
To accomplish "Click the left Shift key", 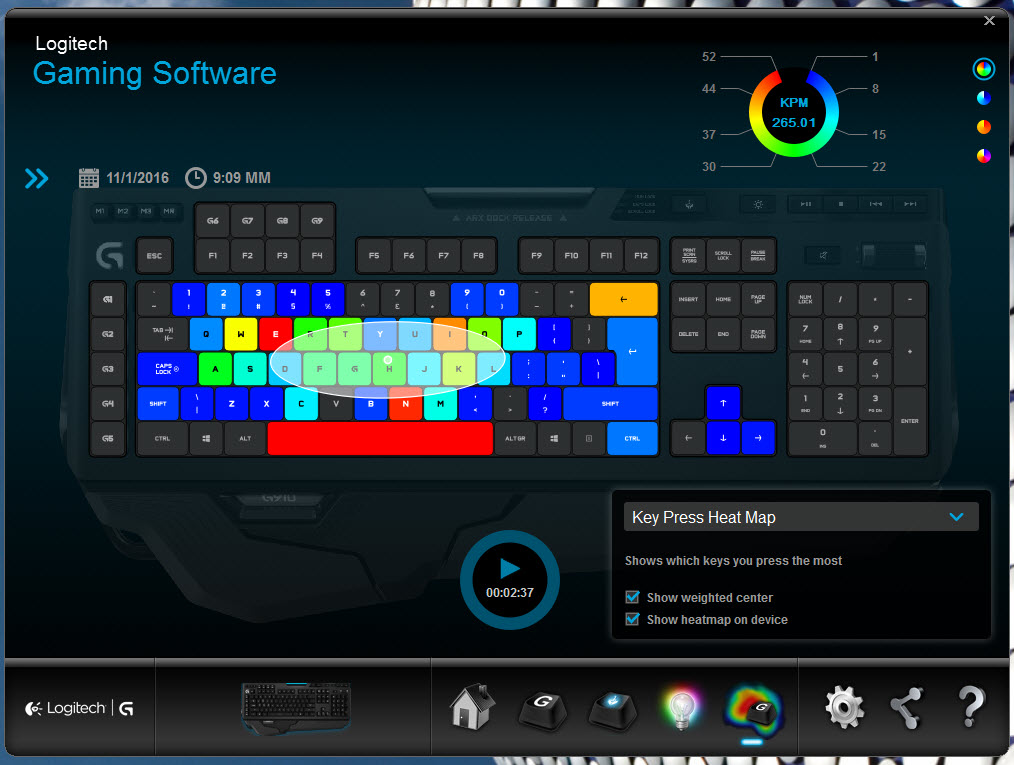I will click(158, 404).
